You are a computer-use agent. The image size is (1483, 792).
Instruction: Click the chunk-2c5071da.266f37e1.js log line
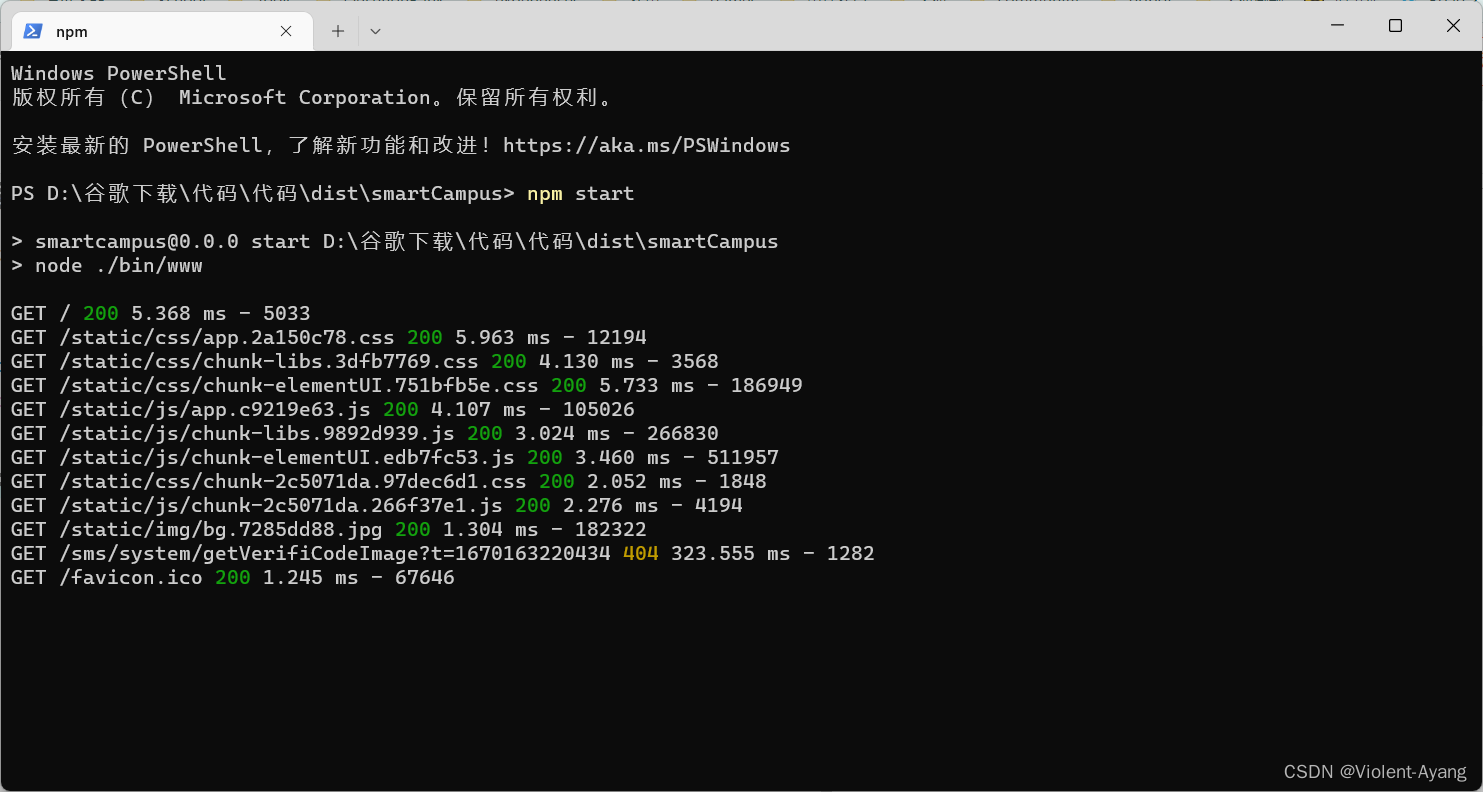377,505
